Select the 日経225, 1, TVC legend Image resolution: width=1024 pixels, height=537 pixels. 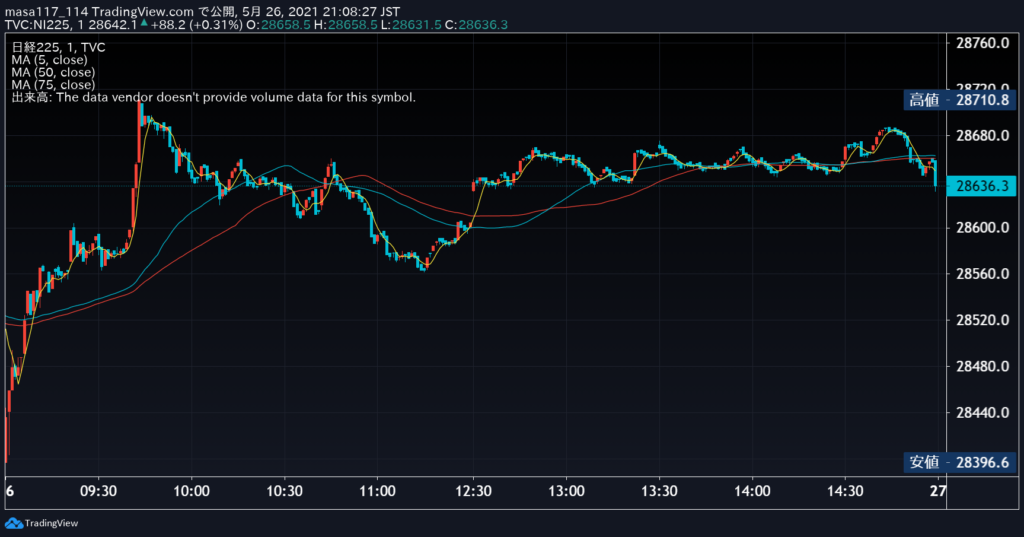(x=58, y=47)
